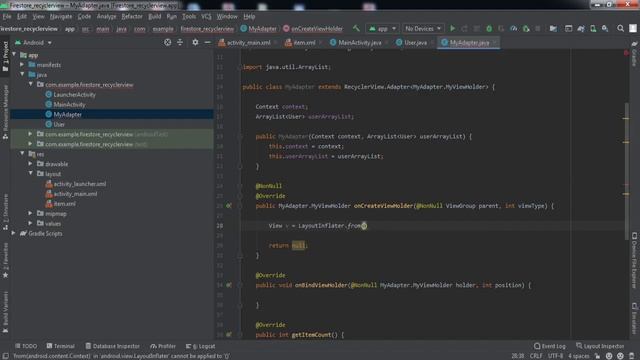Click the Favorites star icon on left strip
Viewport: 640px width, 360px height.
[x=5, y=275]
